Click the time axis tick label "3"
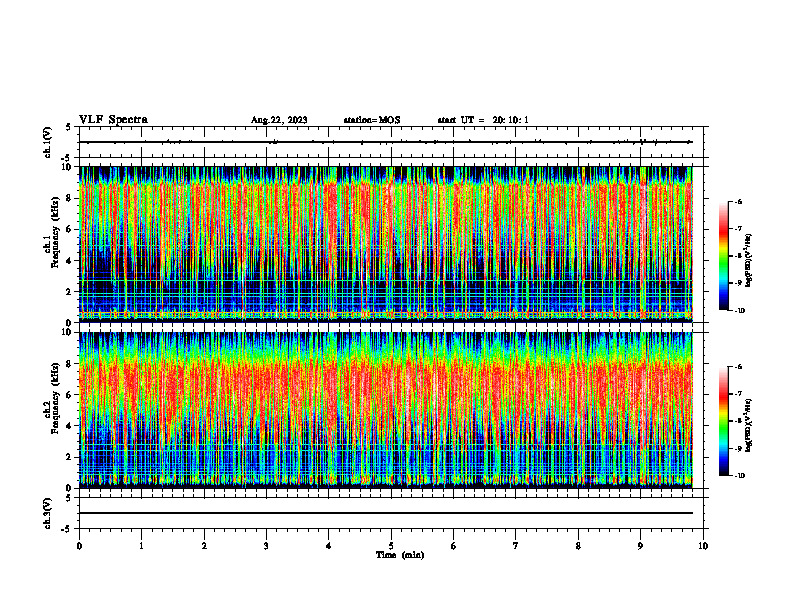This screenshot has width=792, height=612. click(x=266, y=546)
